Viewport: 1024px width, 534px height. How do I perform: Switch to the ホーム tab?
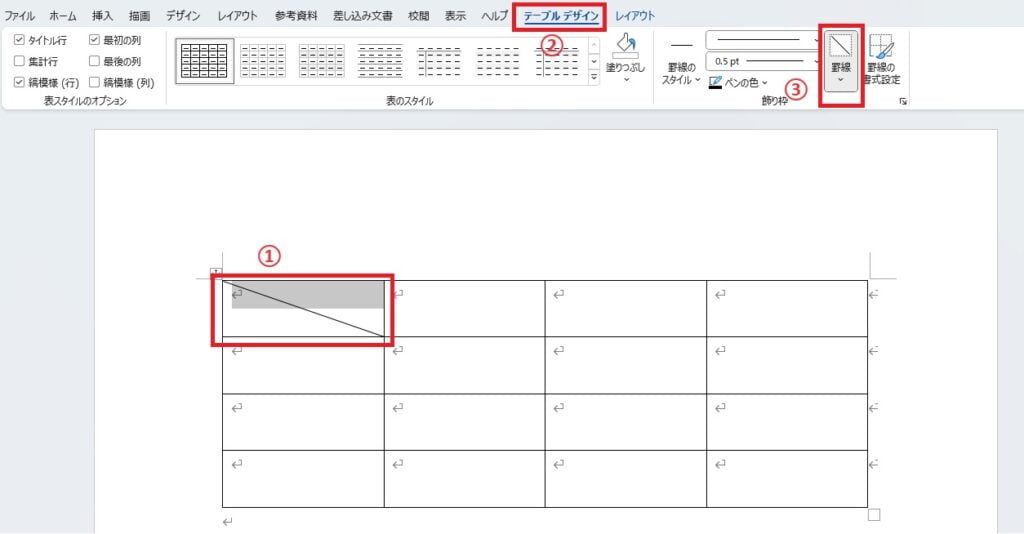[63, 16]
